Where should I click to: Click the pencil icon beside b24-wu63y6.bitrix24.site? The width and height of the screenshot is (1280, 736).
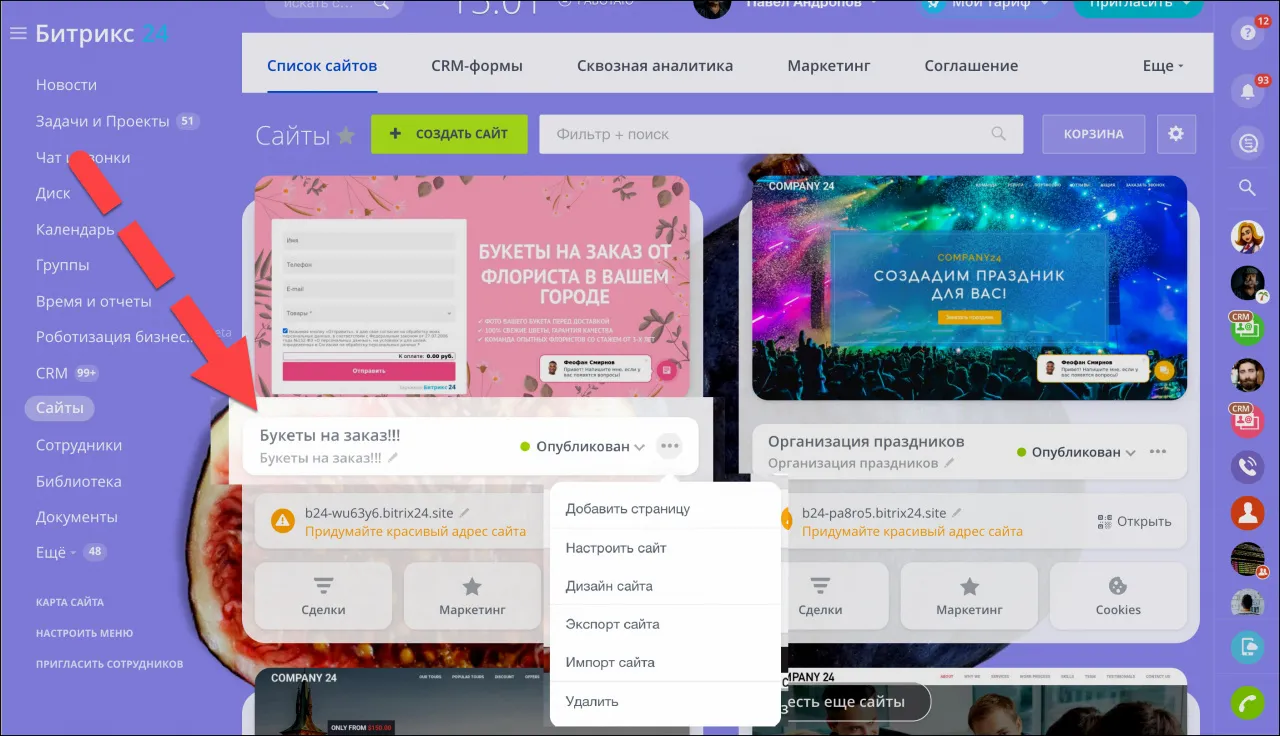(x=465, y=513)
